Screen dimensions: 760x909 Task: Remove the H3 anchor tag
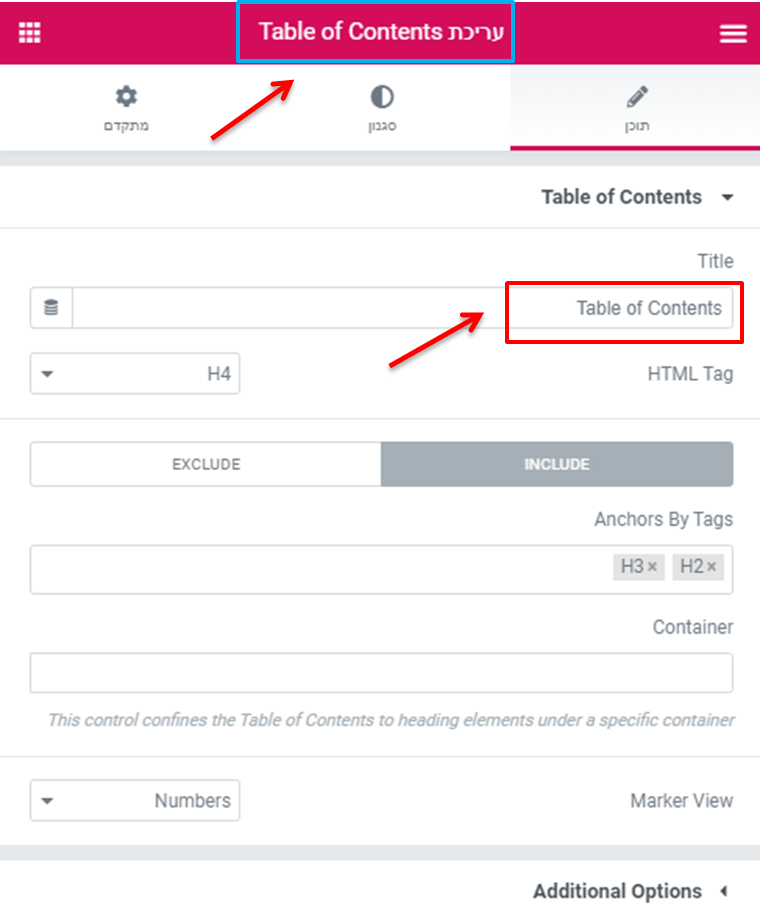652,566
